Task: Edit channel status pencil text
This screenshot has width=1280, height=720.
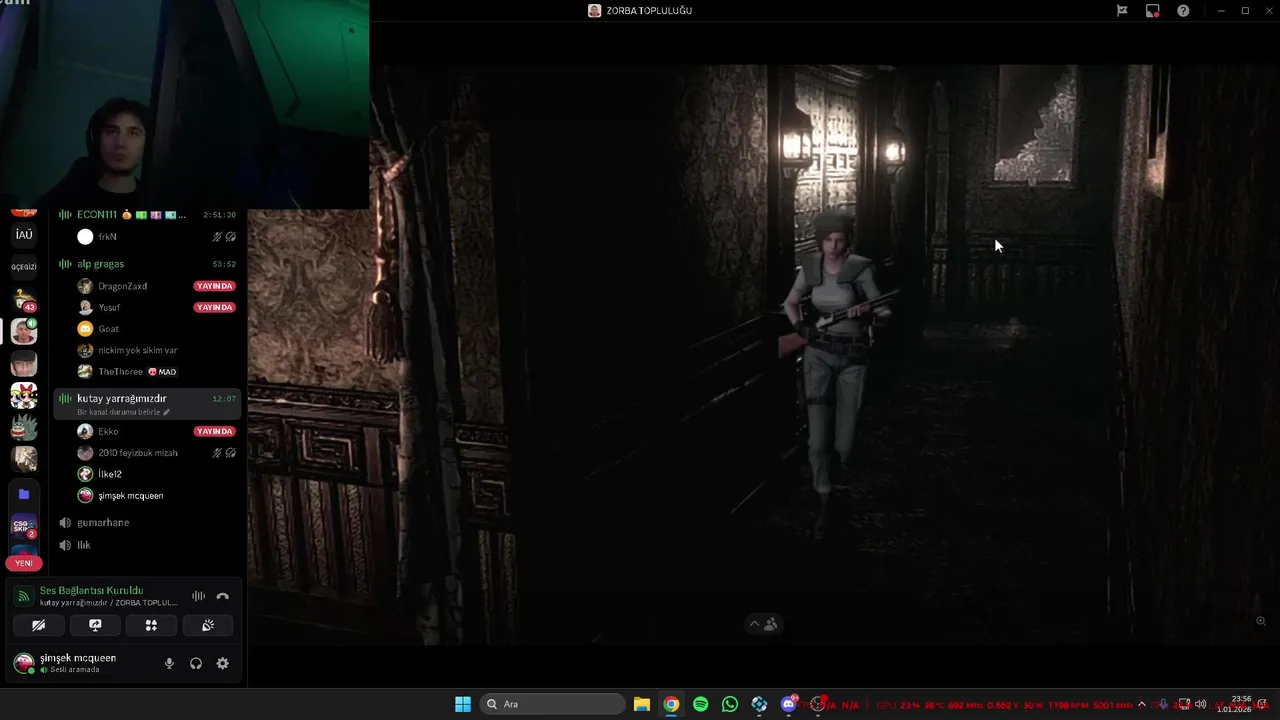Action: pos(123,412)
